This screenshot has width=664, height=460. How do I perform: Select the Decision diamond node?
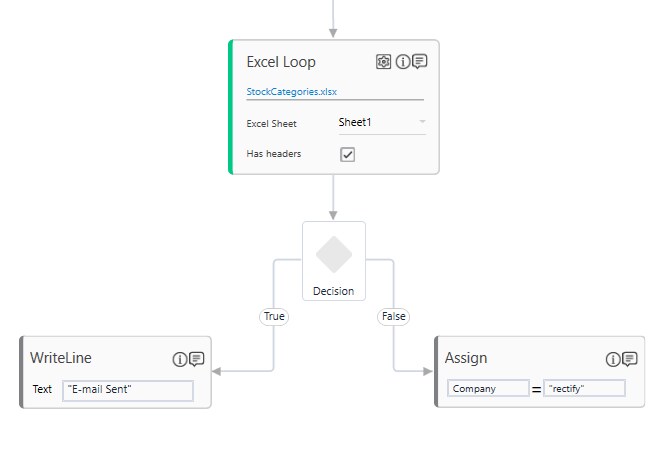click(334, 255)
